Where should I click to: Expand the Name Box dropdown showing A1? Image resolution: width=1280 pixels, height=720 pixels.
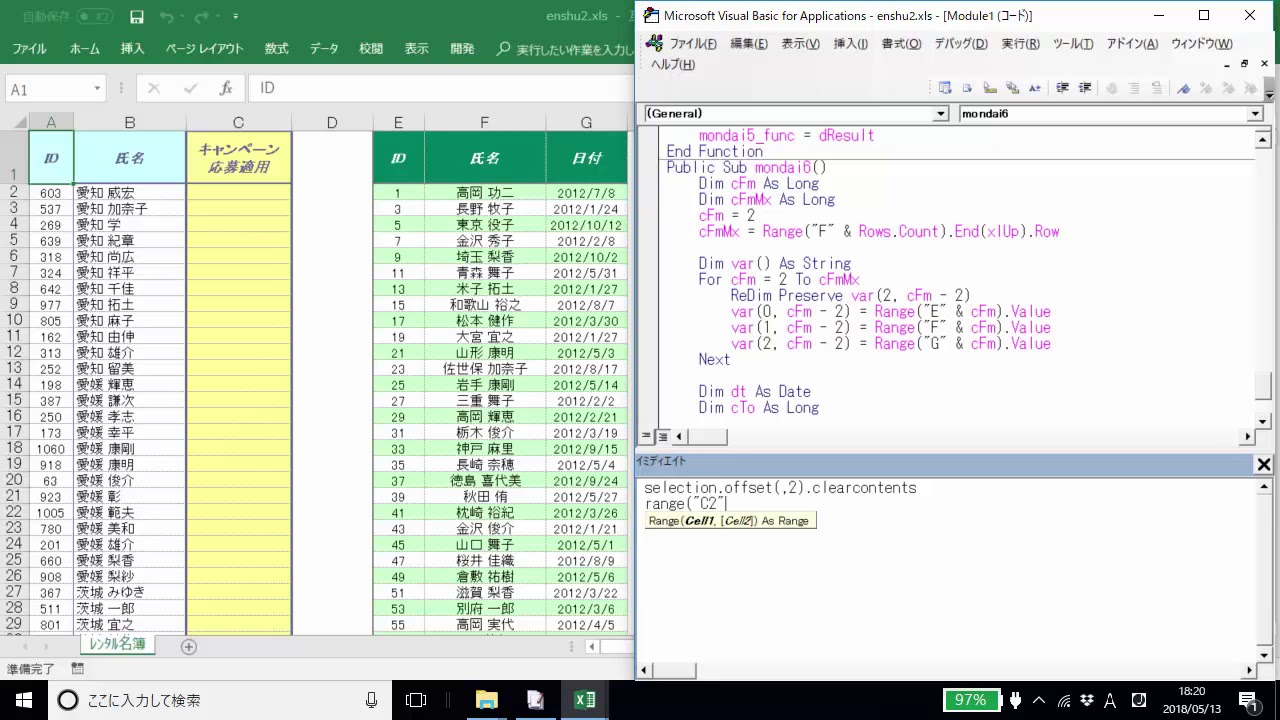click(x=97, y=89)
